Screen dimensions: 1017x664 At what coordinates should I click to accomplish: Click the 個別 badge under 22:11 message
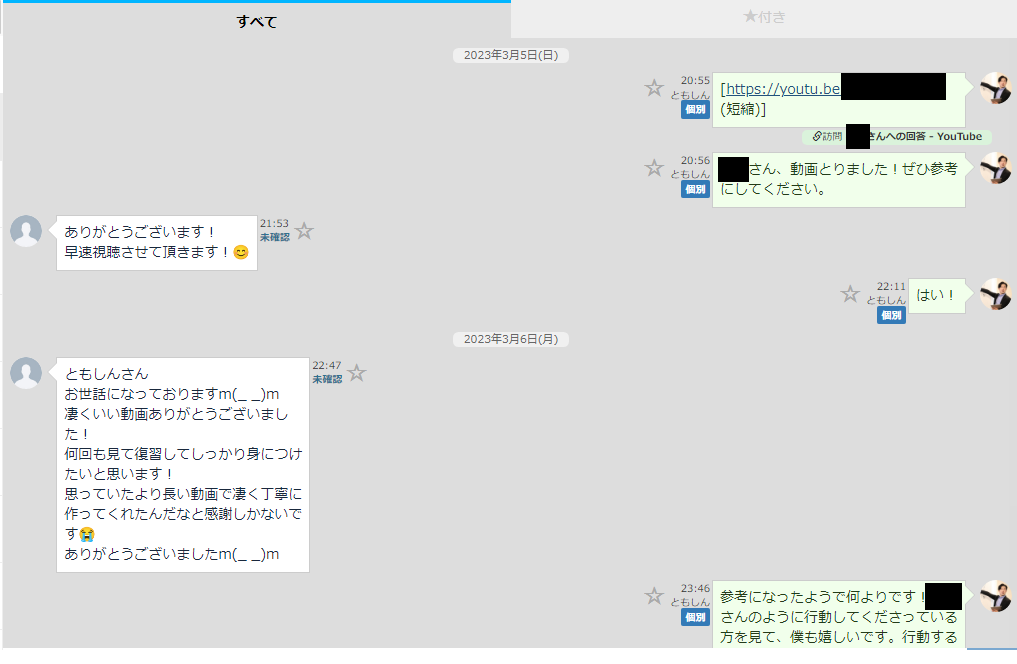coord(891,315)
